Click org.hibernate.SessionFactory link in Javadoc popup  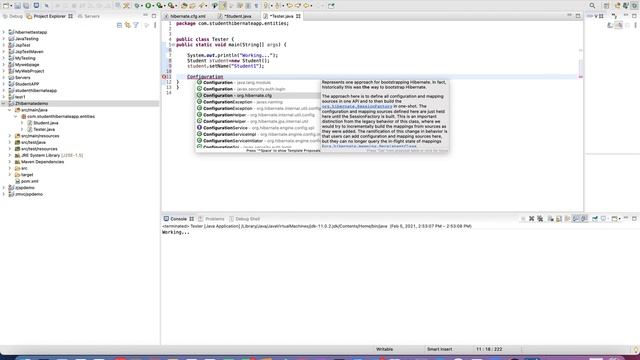[357, 106]
